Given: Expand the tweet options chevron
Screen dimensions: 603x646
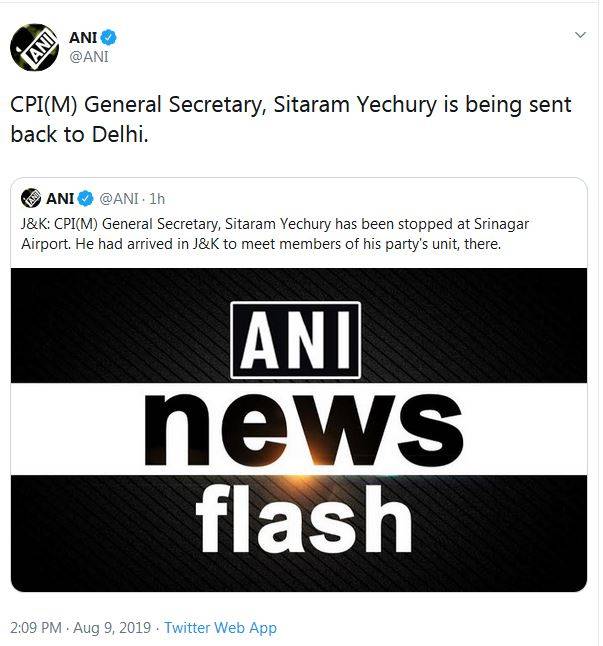Looking at the screenshot, I should click(x=580, y=35).
